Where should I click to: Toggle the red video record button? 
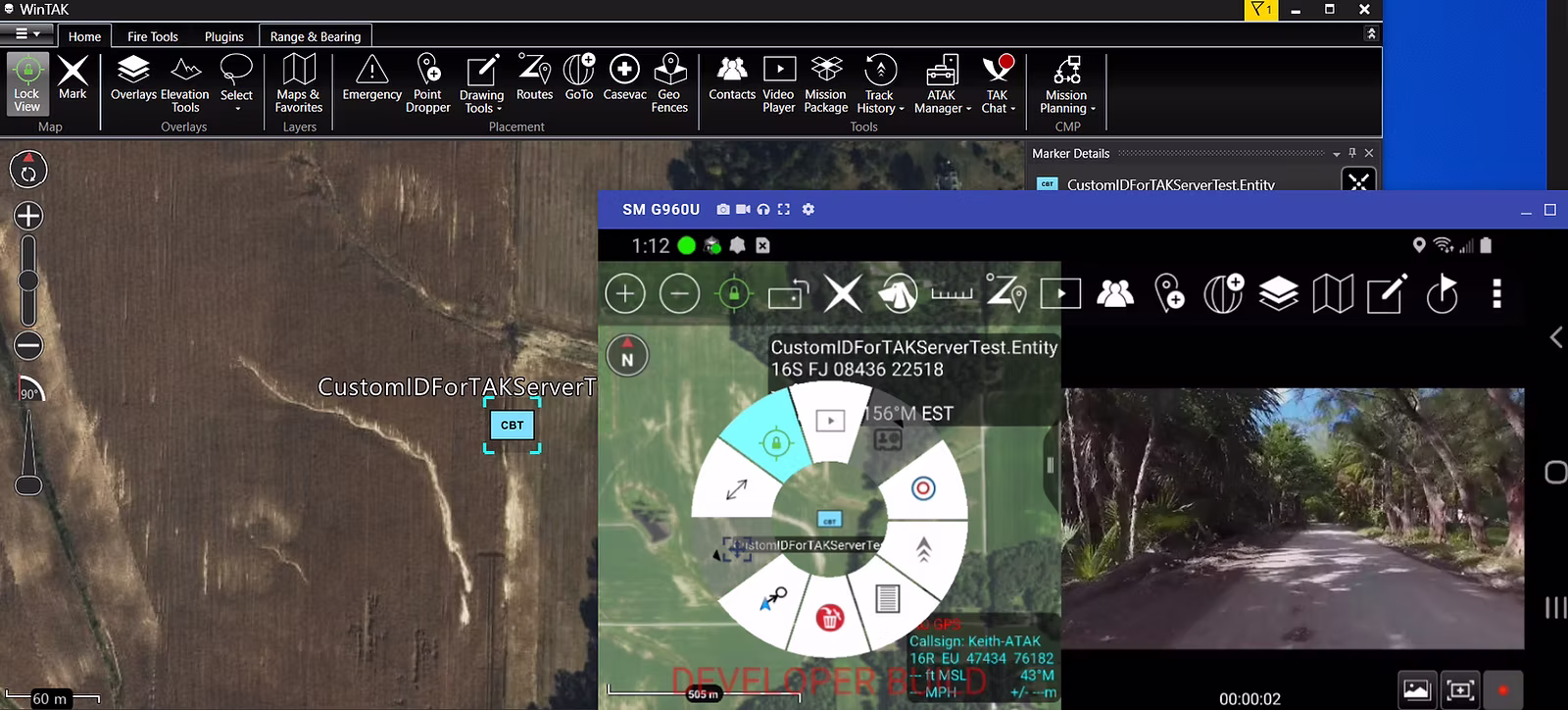point(1502,689)
